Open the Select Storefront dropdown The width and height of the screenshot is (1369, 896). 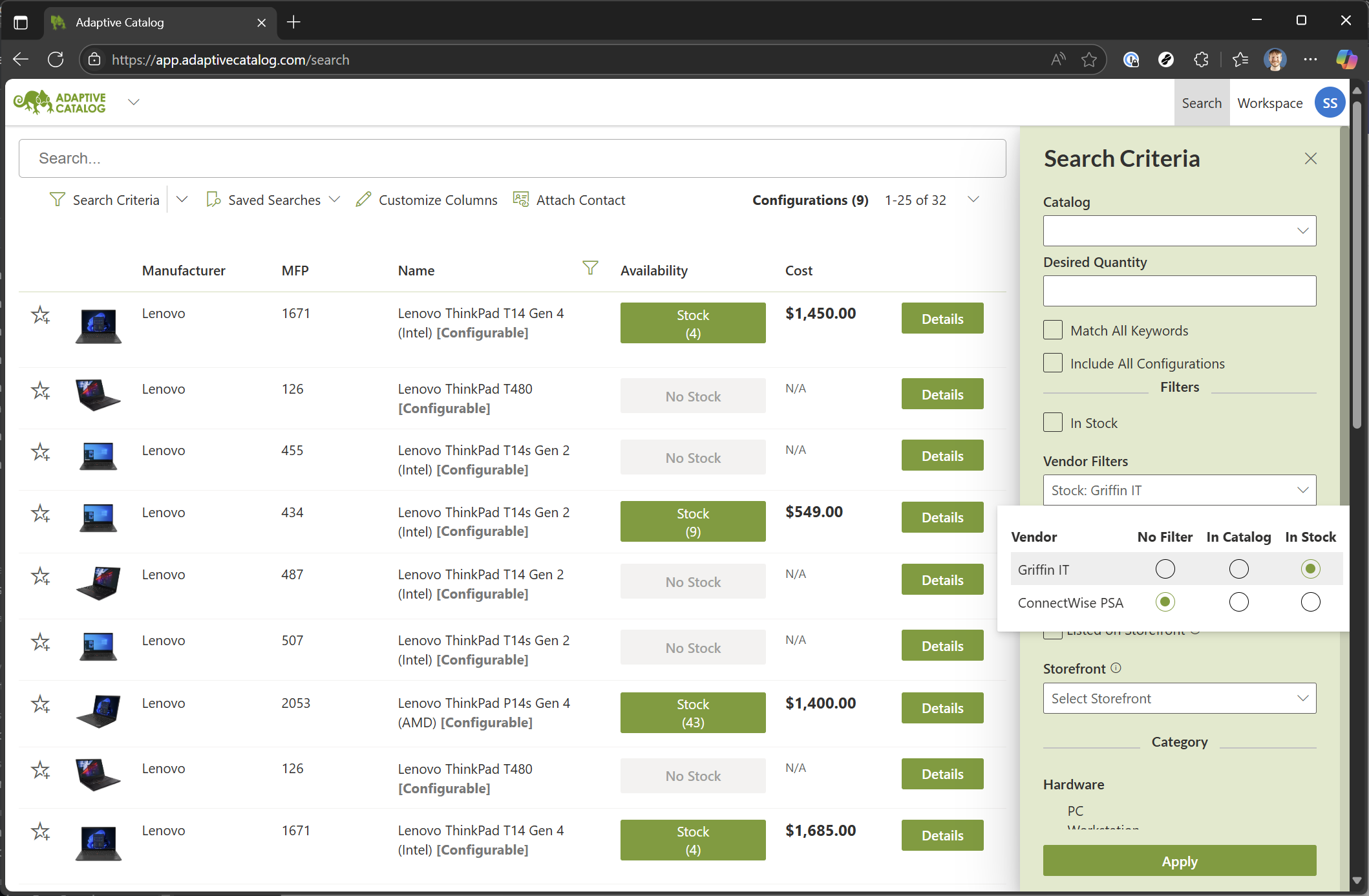pyautogui.click(x=1179, y=698)
